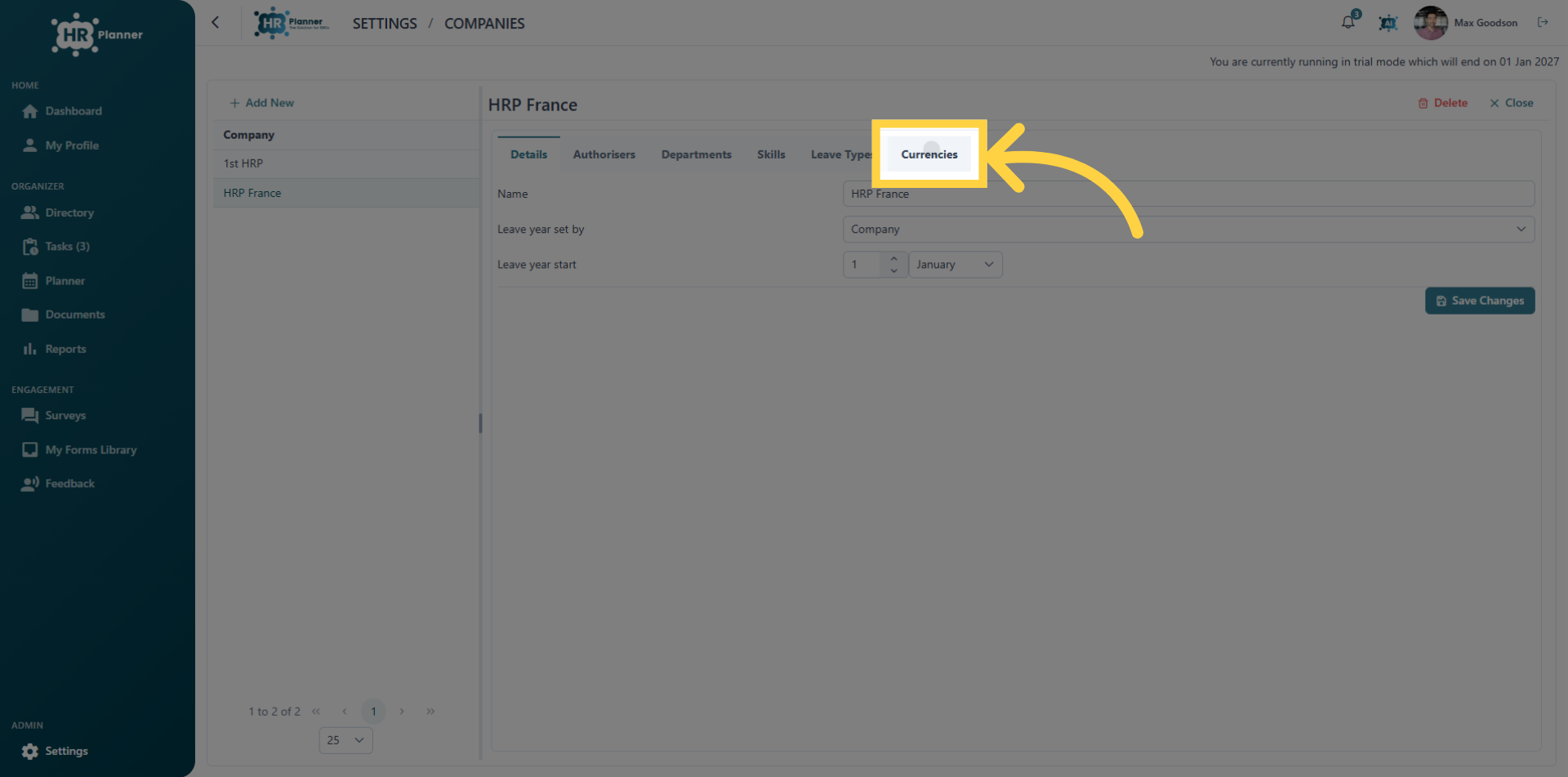Viewport: 1568px width, 777px height.
Task: Open the 25 page-size dropdown
Action: [345, 740]
